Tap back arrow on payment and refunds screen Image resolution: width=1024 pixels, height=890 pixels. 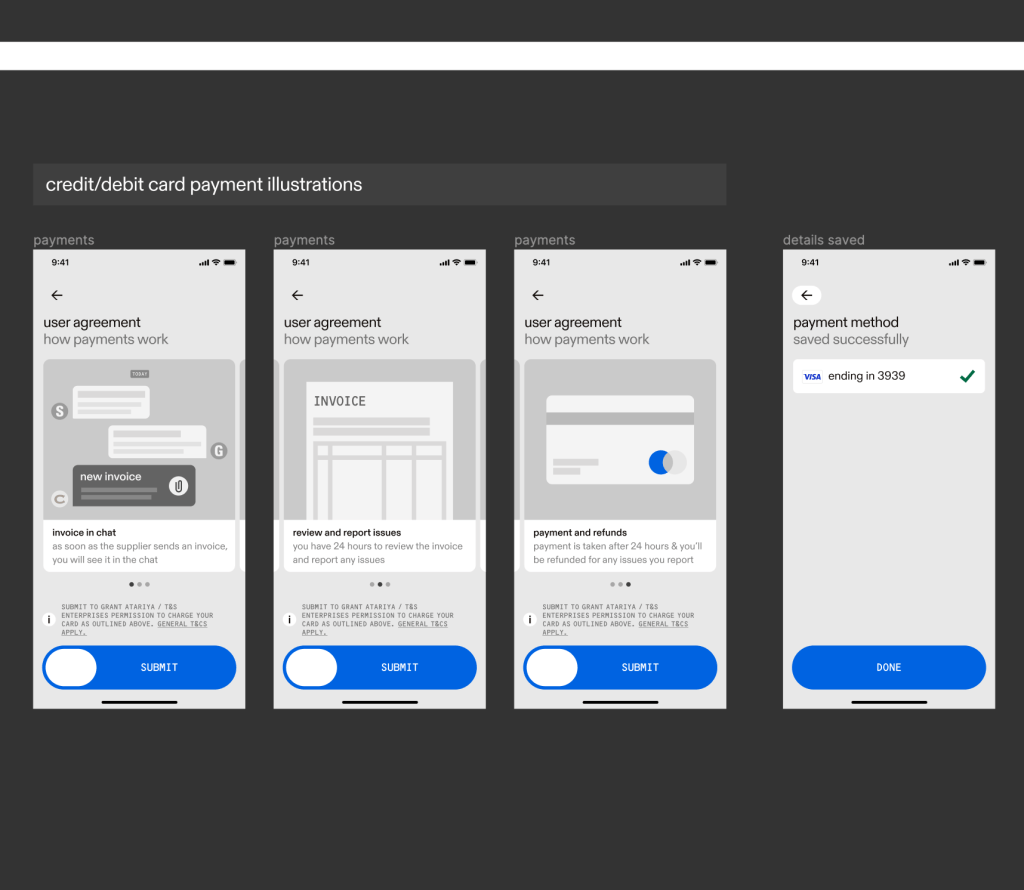click(x=538, y=295)
